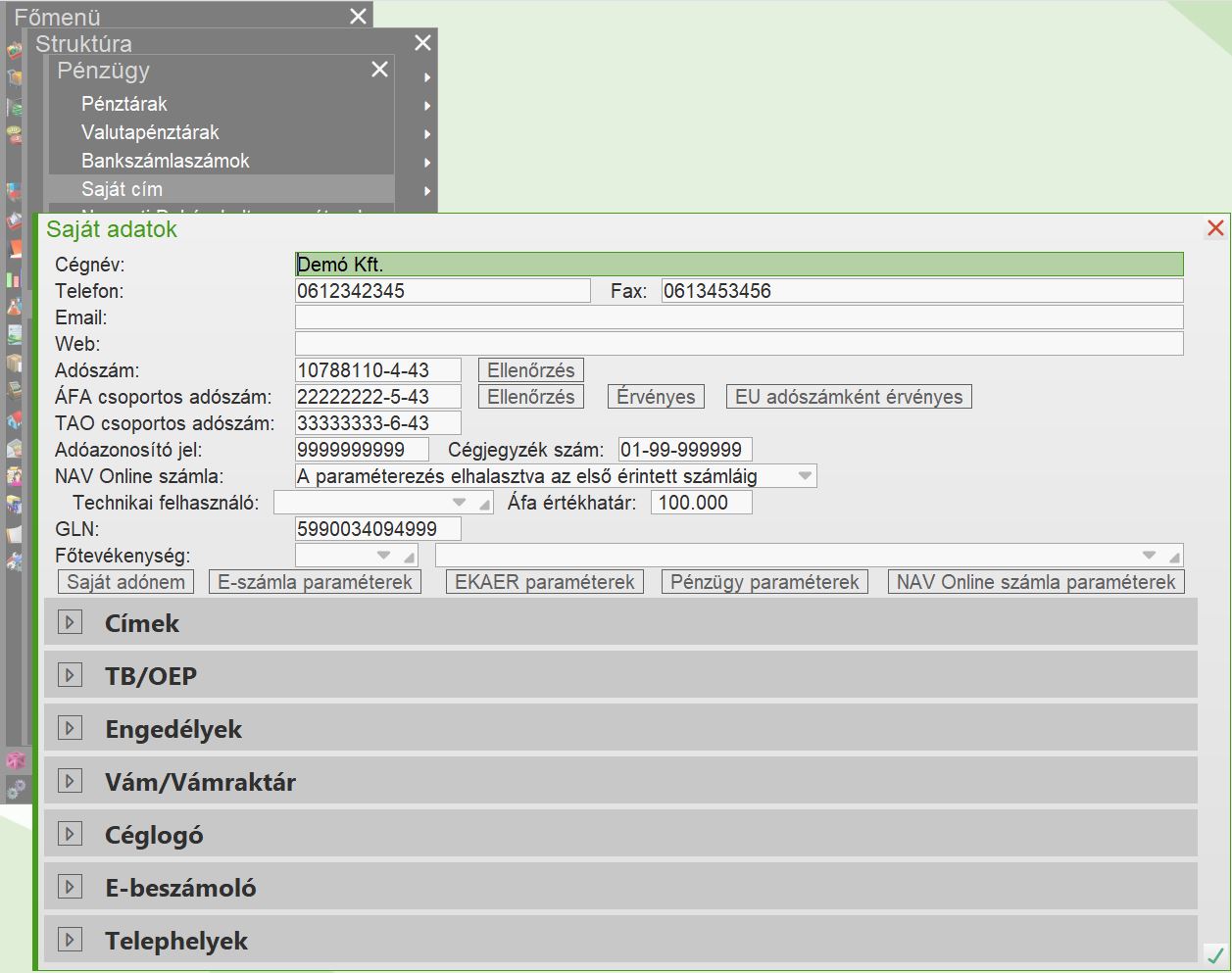Click the Érvényes button
This screenshot has height=973, width=1232.
coord(656,397)
